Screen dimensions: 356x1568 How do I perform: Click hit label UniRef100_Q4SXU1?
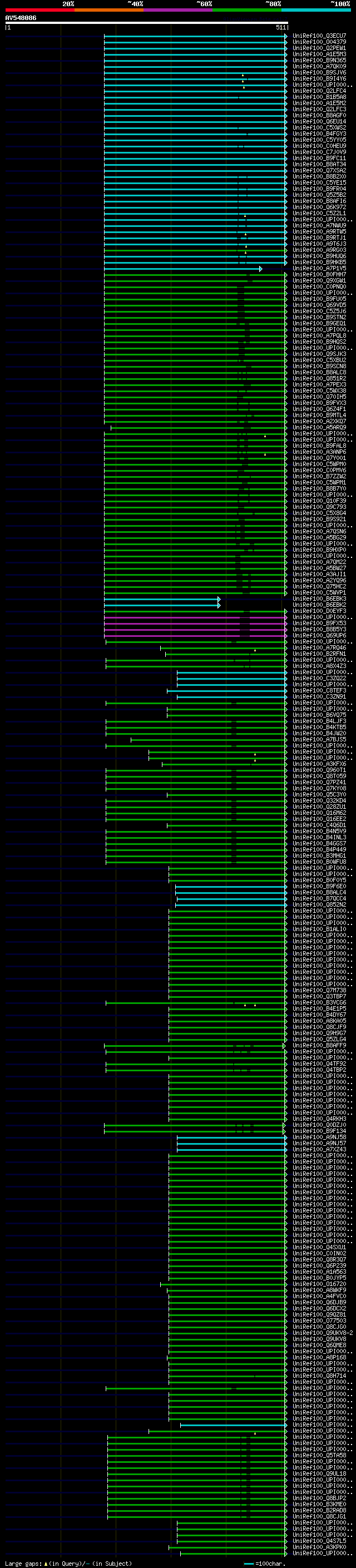(319, 1247)
